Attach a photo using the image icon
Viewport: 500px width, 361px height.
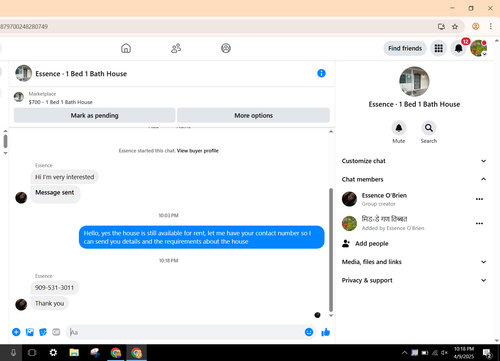point(30,332)
